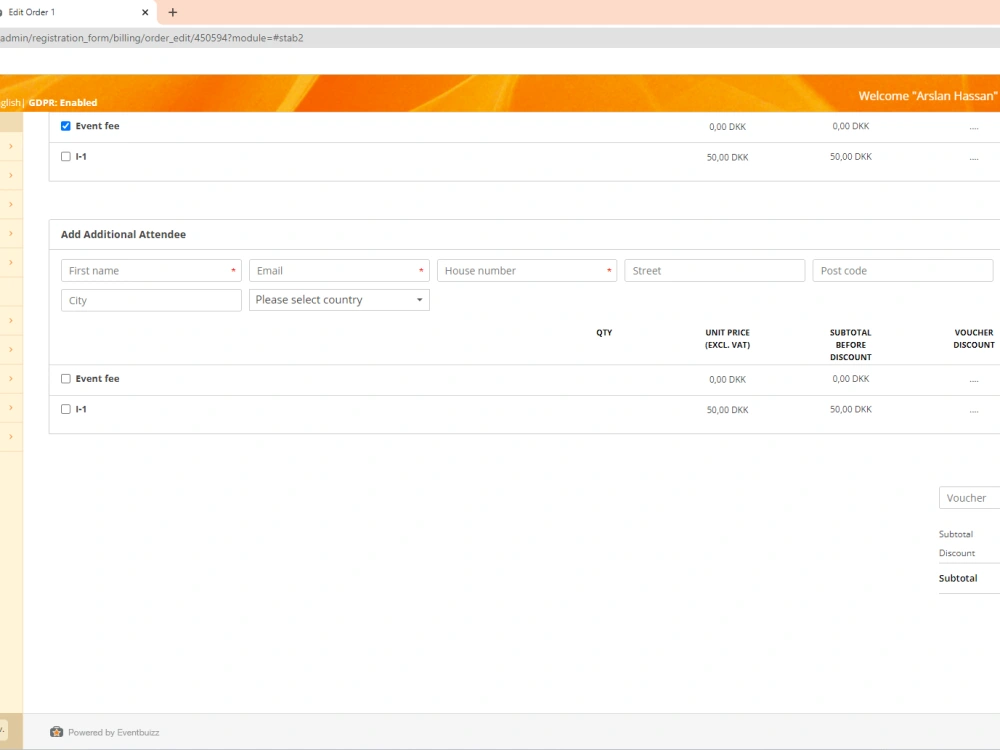Image resolution: width=1000 pixels, height=750 pixels.
Task: Click the checked Event fee row label
Action: (x=98, y=126)
